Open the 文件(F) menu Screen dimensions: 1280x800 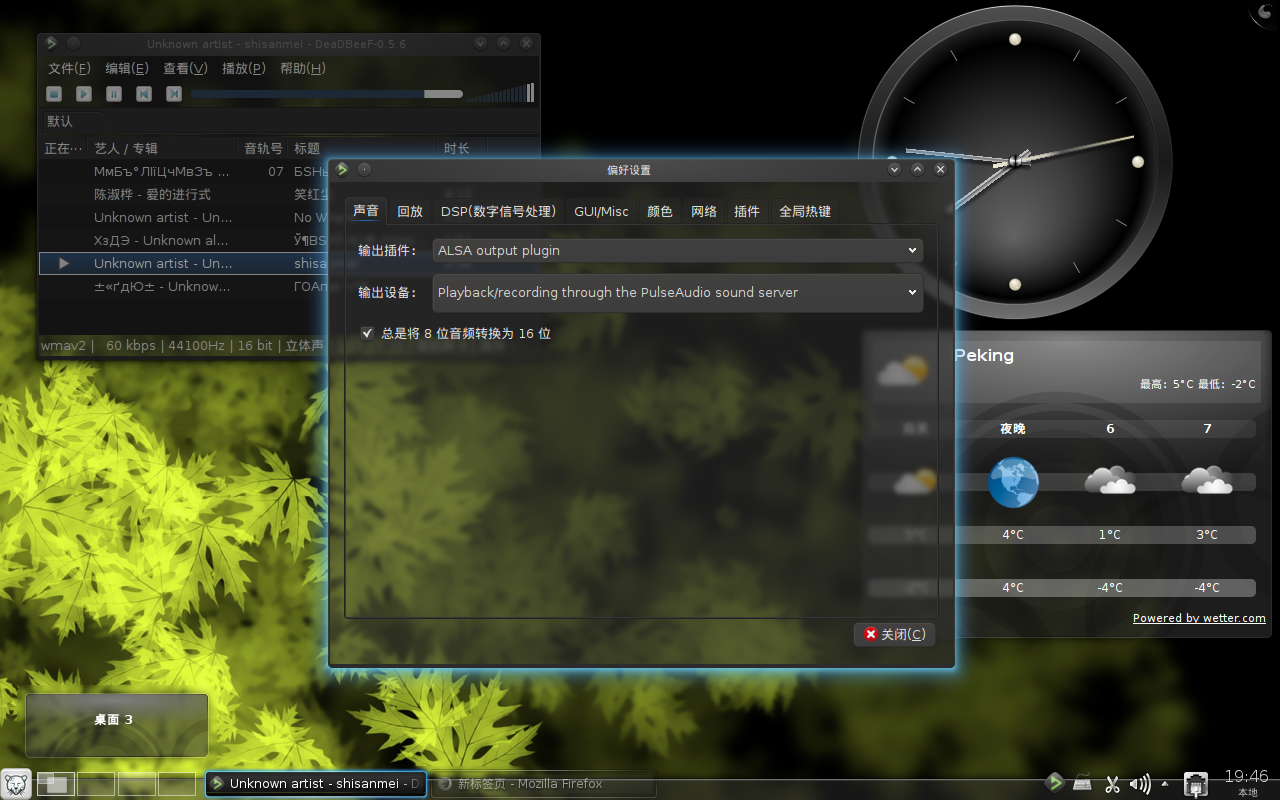(x=69, y=69)
